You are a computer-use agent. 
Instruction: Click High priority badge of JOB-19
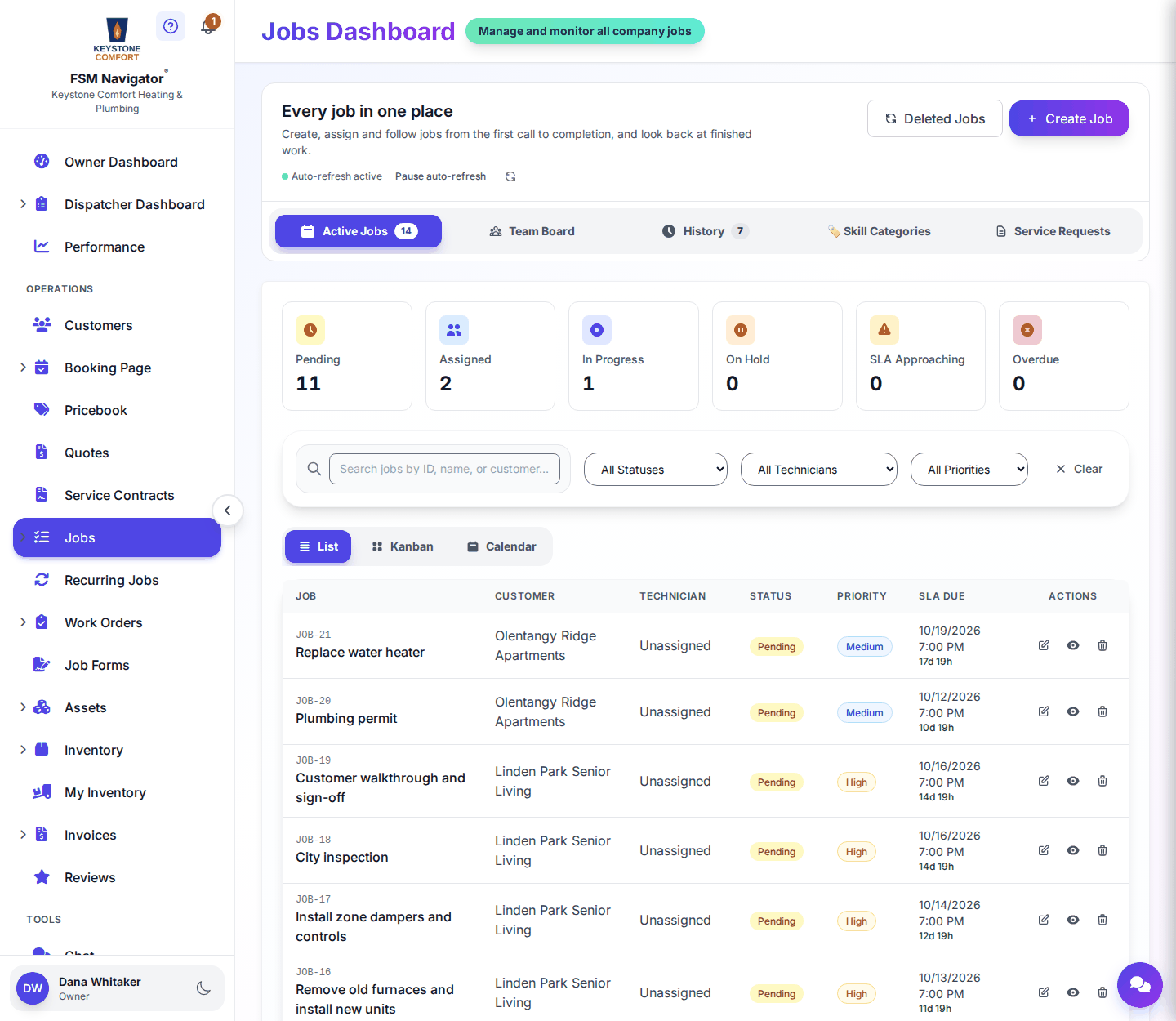tap(857, 782)
